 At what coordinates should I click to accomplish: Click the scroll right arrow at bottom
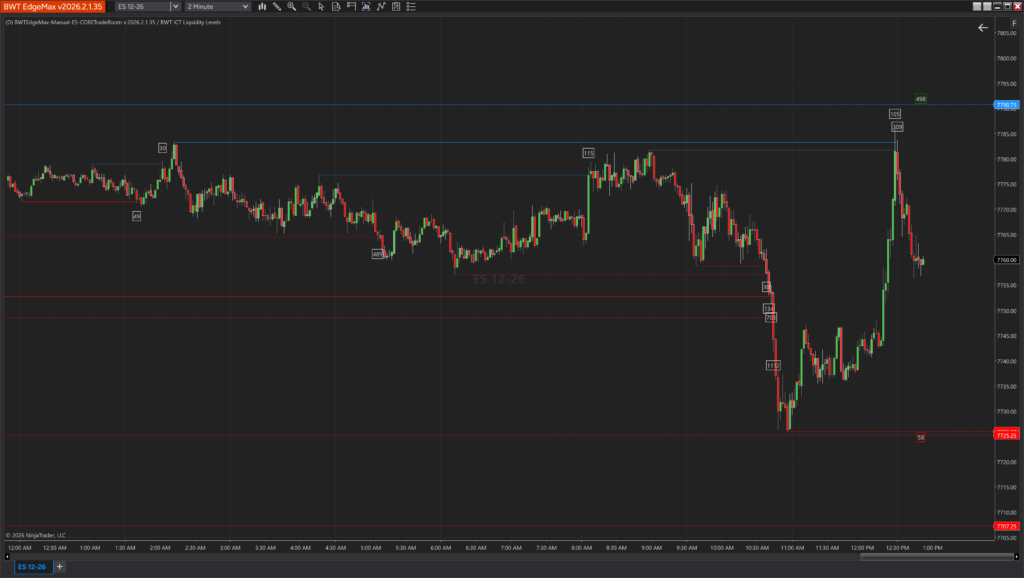point(1016,556)
